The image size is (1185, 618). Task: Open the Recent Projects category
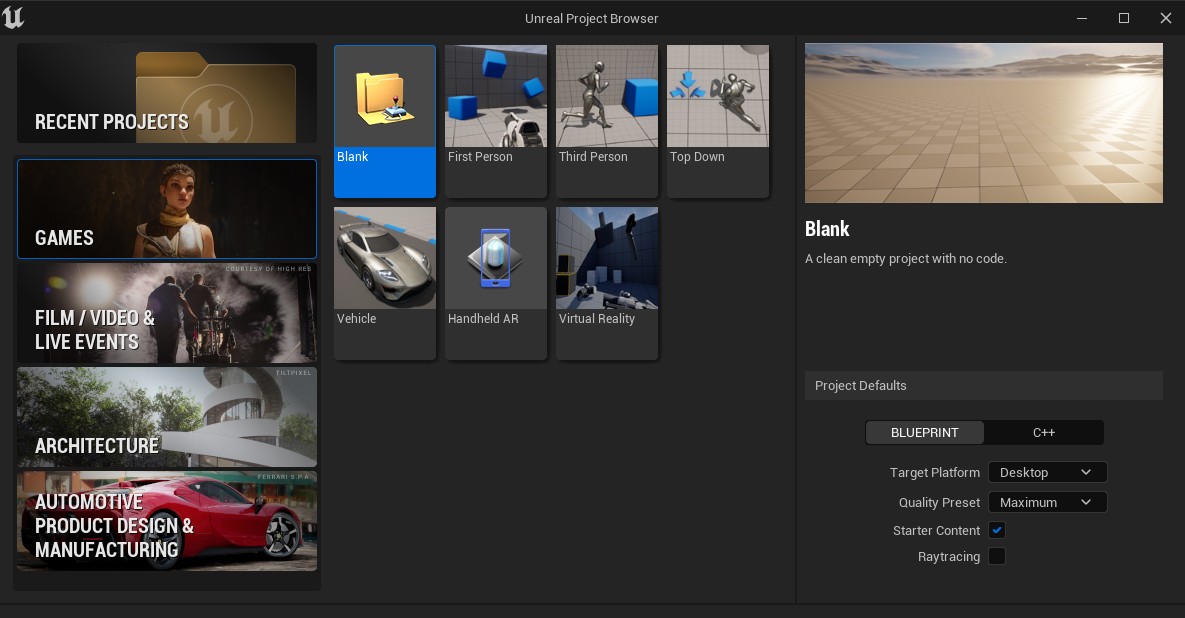point(167,93)
